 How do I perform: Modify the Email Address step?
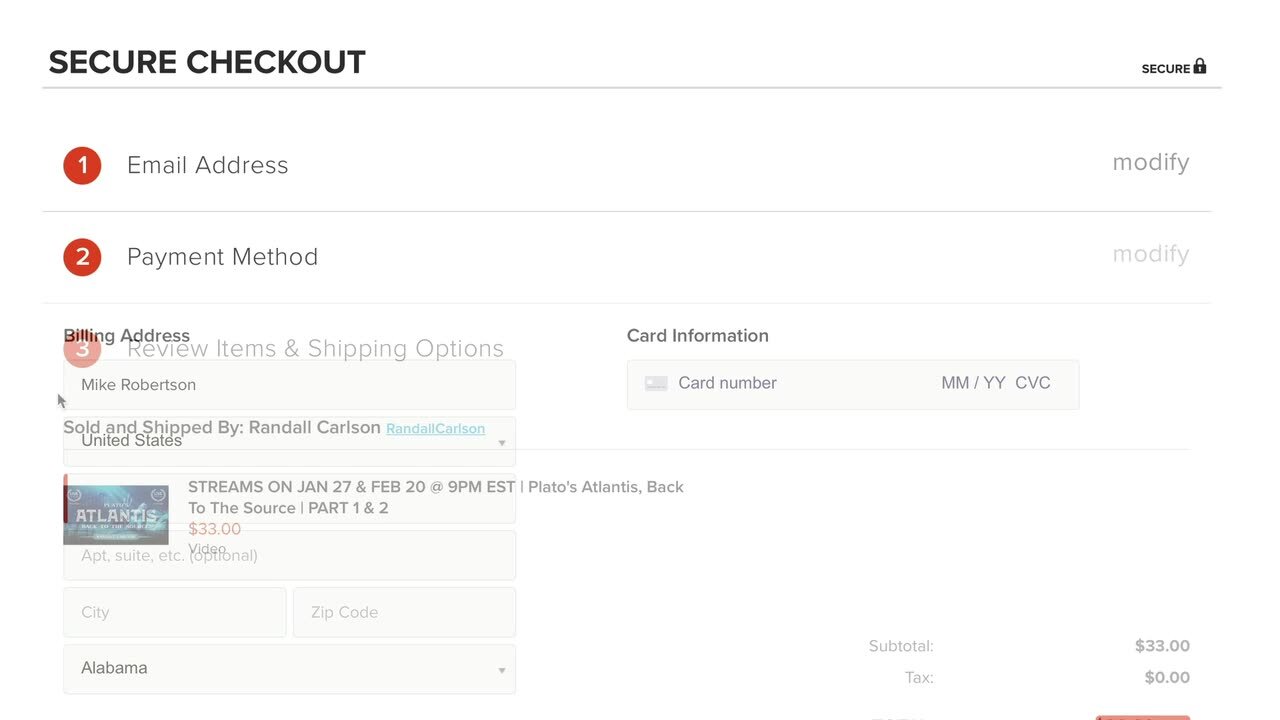tap(1150, 162)
